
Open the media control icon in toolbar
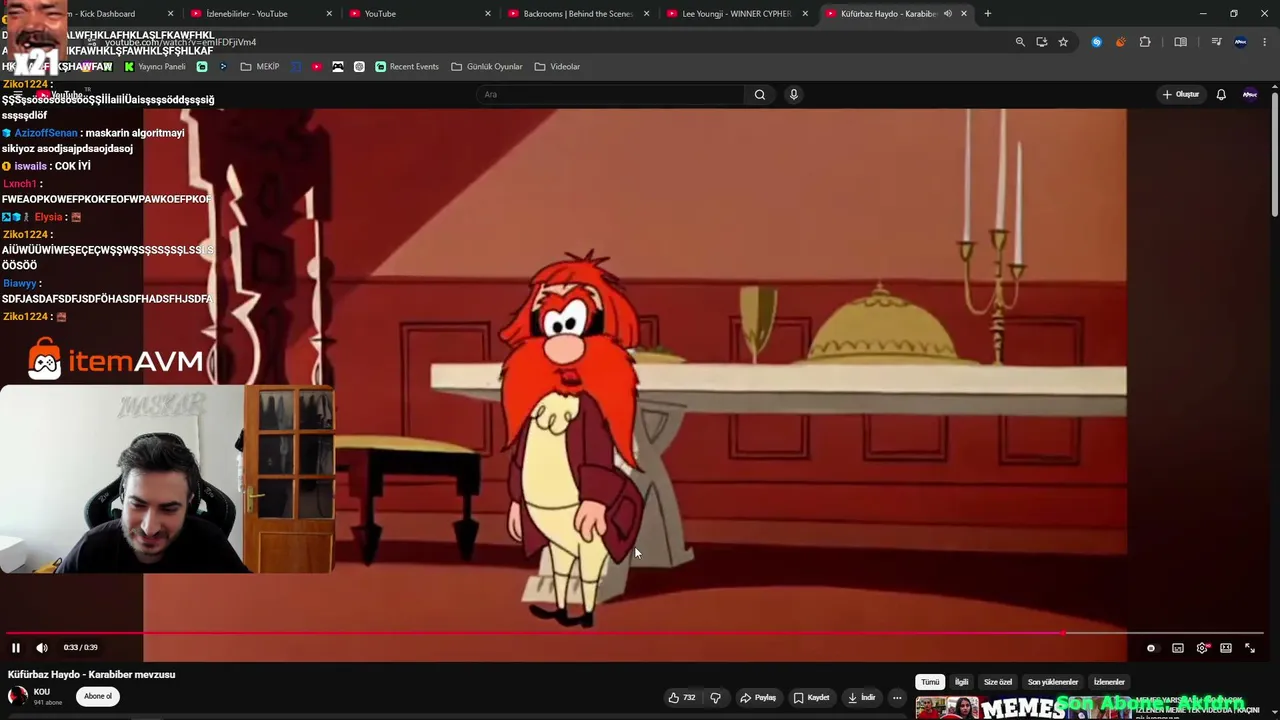tap(1216, 42)
